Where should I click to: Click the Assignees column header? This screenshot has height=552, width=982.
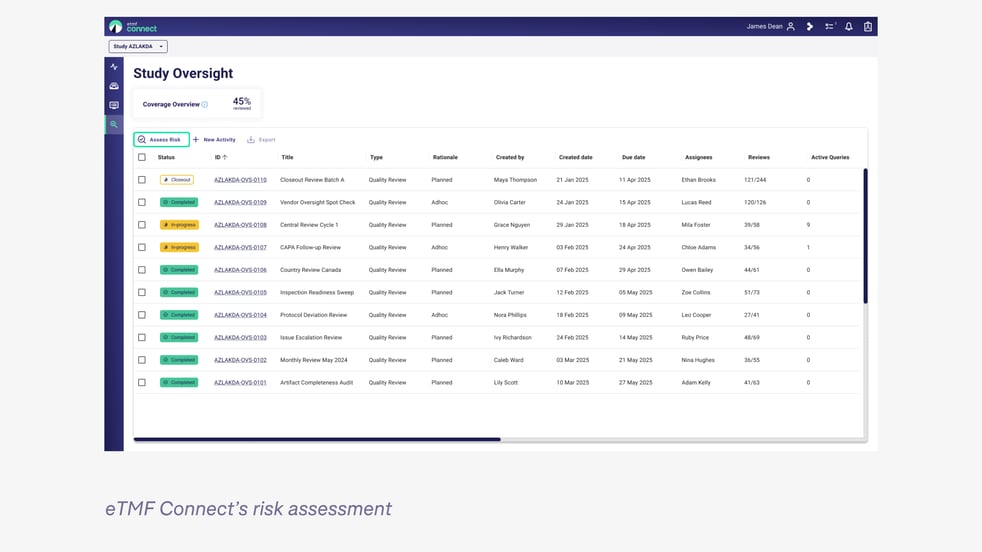pos(698,157)
